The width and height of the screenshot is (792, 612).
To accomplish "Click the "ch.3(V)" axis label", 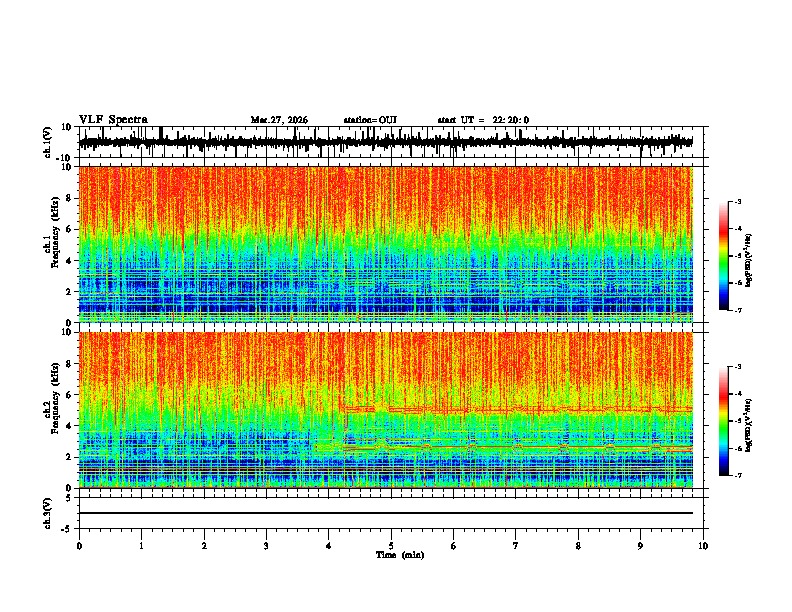I will (48, 513).
